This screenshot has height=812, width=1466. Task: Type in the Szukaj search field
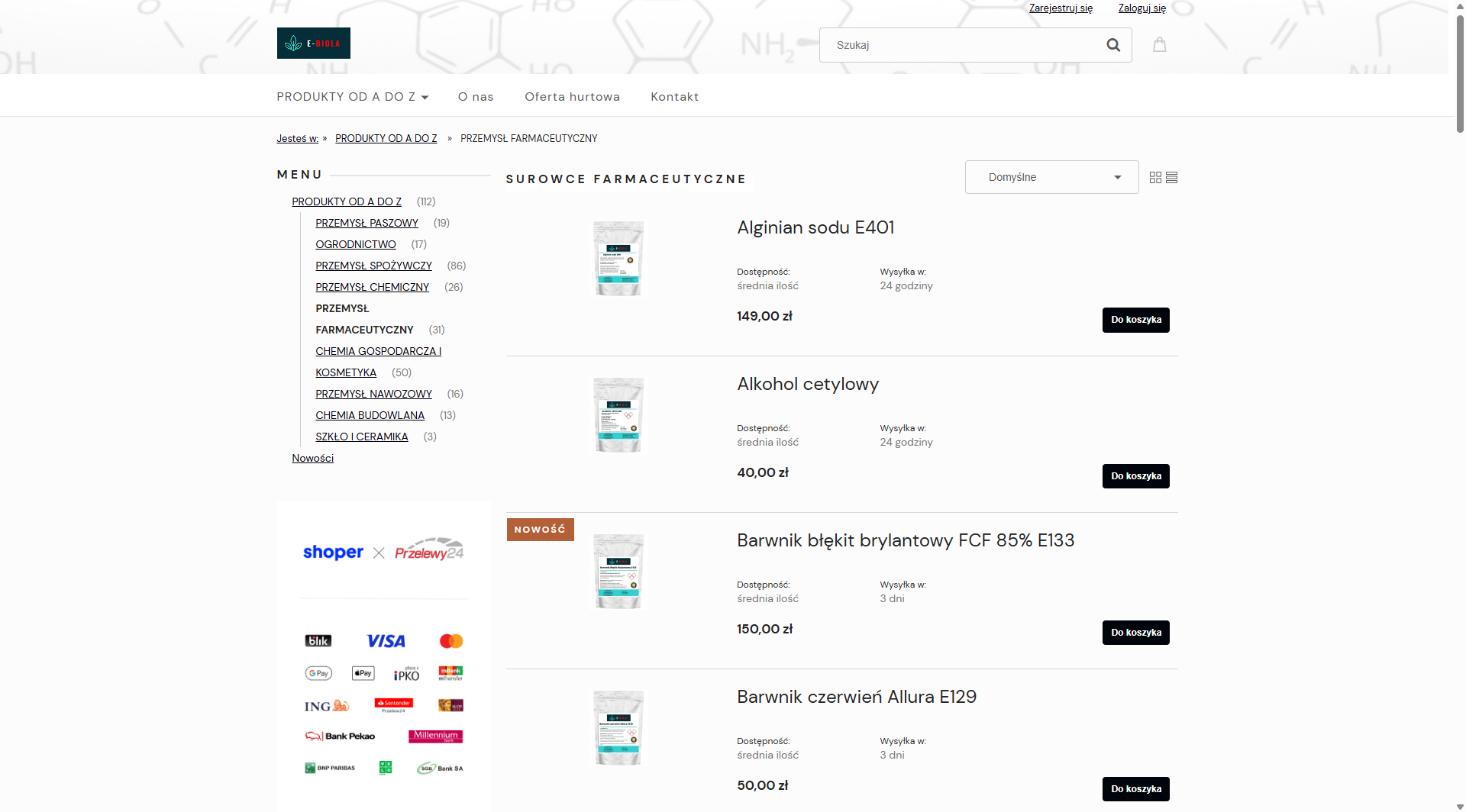point(962,45)
